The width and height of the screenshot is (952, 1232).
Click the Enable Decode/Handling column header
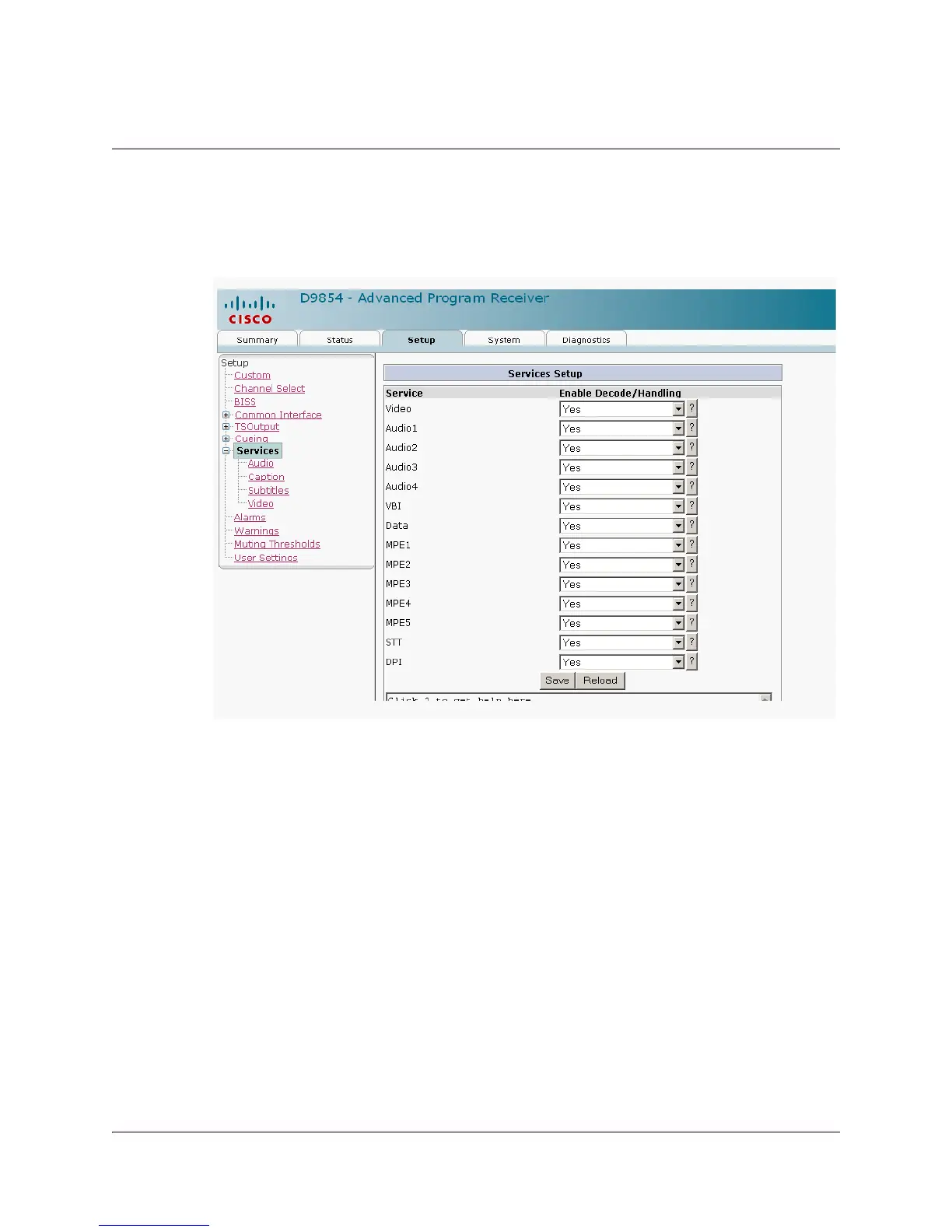[x=620, y=393]
